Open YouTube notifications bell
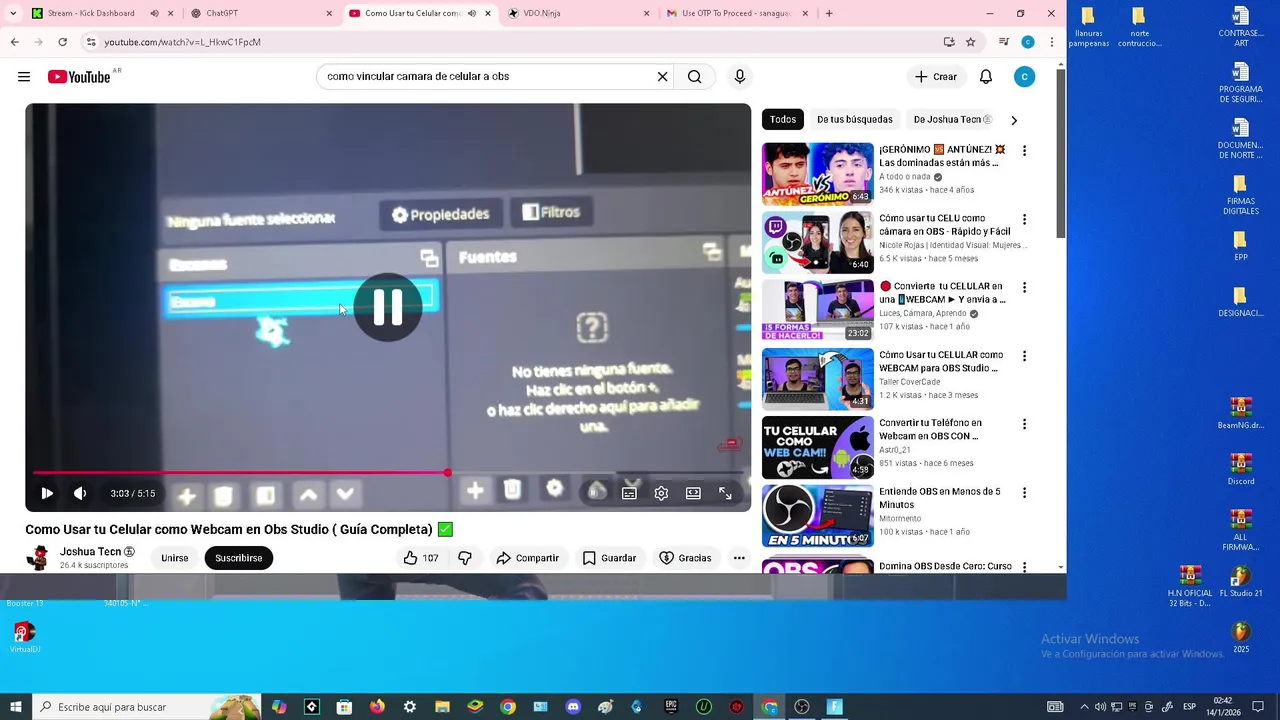The image size is (1280, 720). pyautogui.click(x=986, y=77)
